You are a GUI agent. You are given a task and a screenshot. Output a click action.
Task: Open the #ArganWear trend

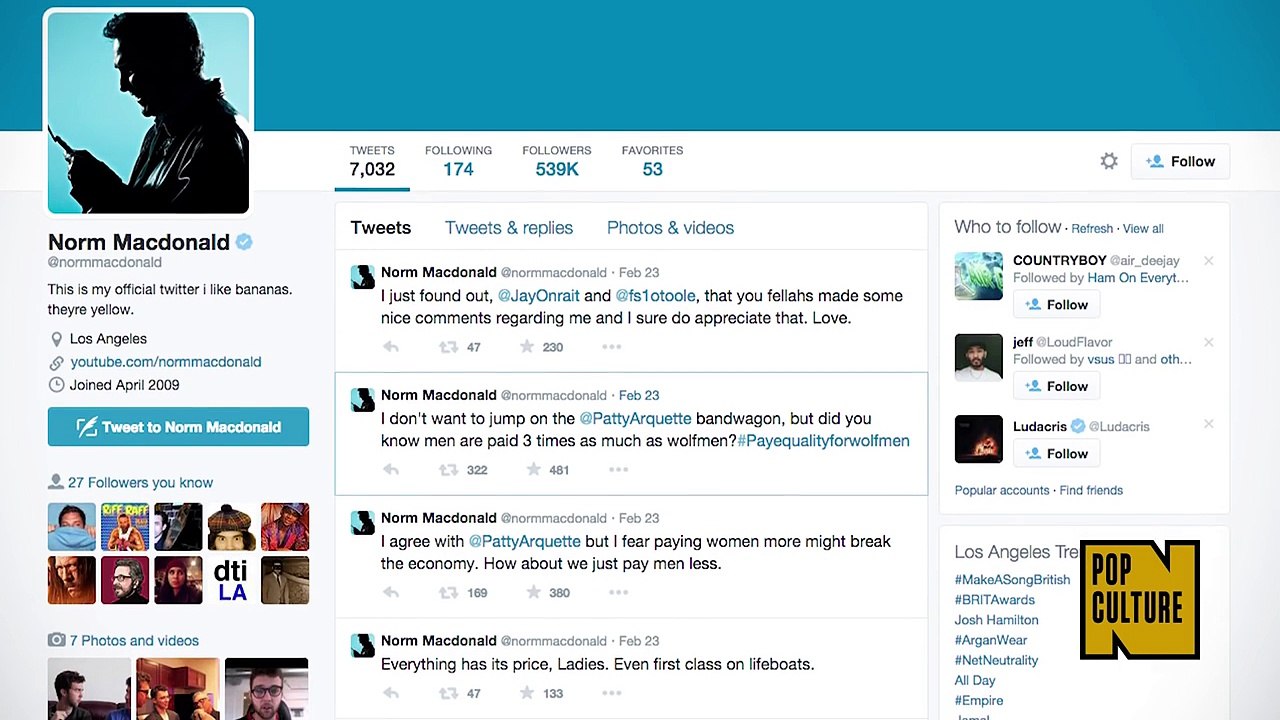(991, 640)
